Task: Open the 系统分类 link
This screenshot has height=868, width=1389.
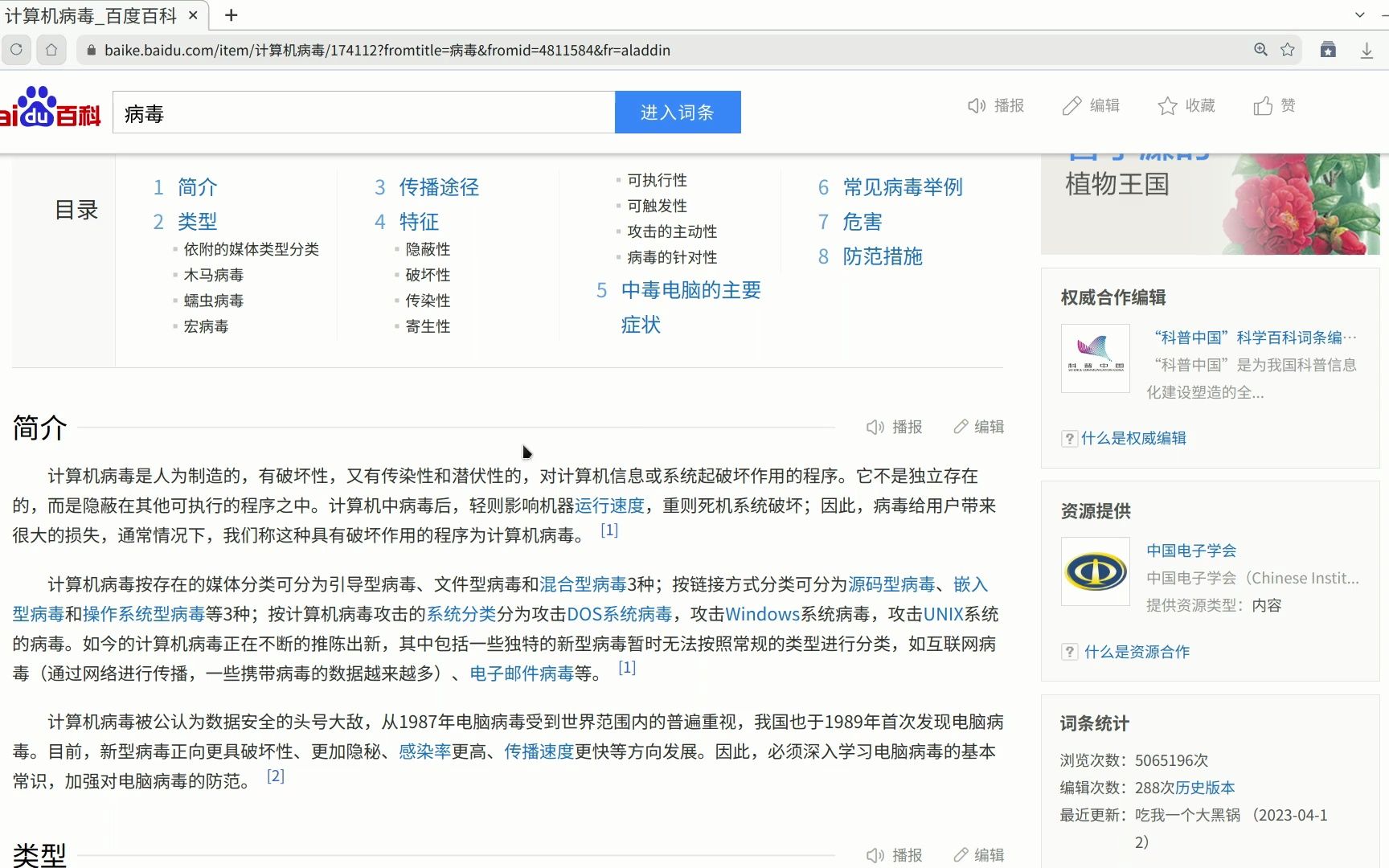Action: tap(461, 614)
